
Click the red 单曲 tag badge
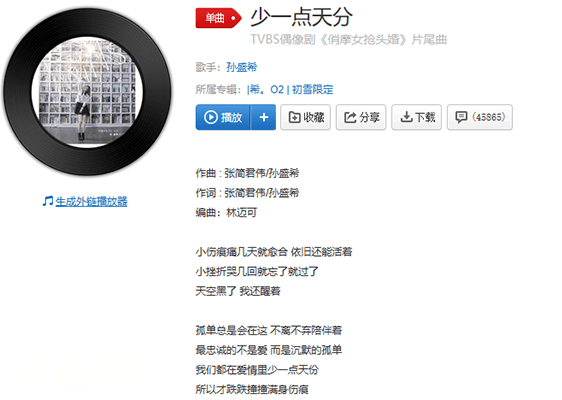click(x=219, y=18)
